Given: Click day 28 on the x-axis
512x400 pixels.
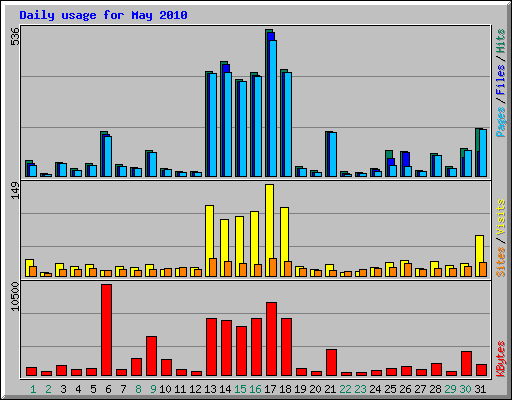Looking at the screenshot, I should (x=435, y=389).
